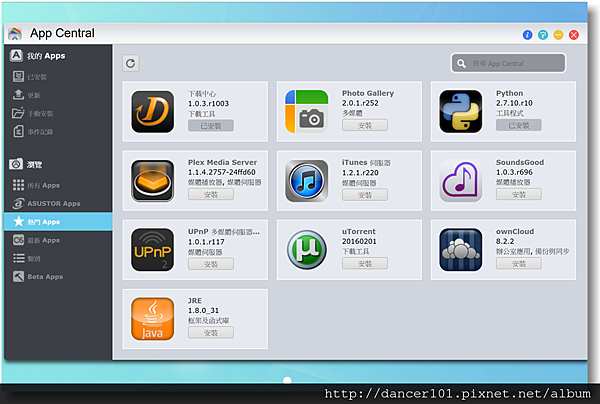Install iTunes server app

pyautogui.click(x=365, y=195)
